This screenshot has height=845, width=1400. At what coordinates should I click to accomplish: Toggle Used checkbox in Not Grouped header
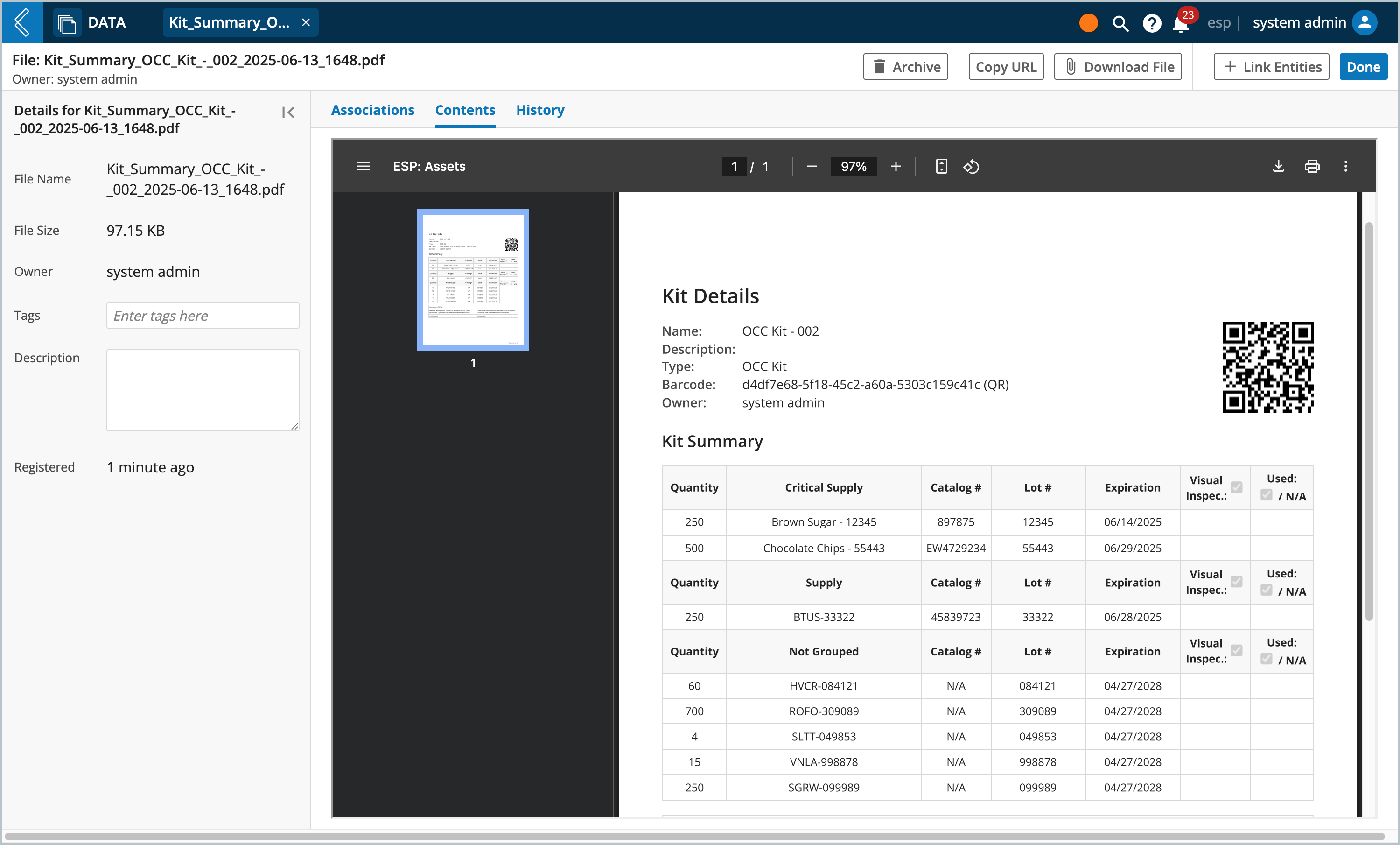[1267, 659]
